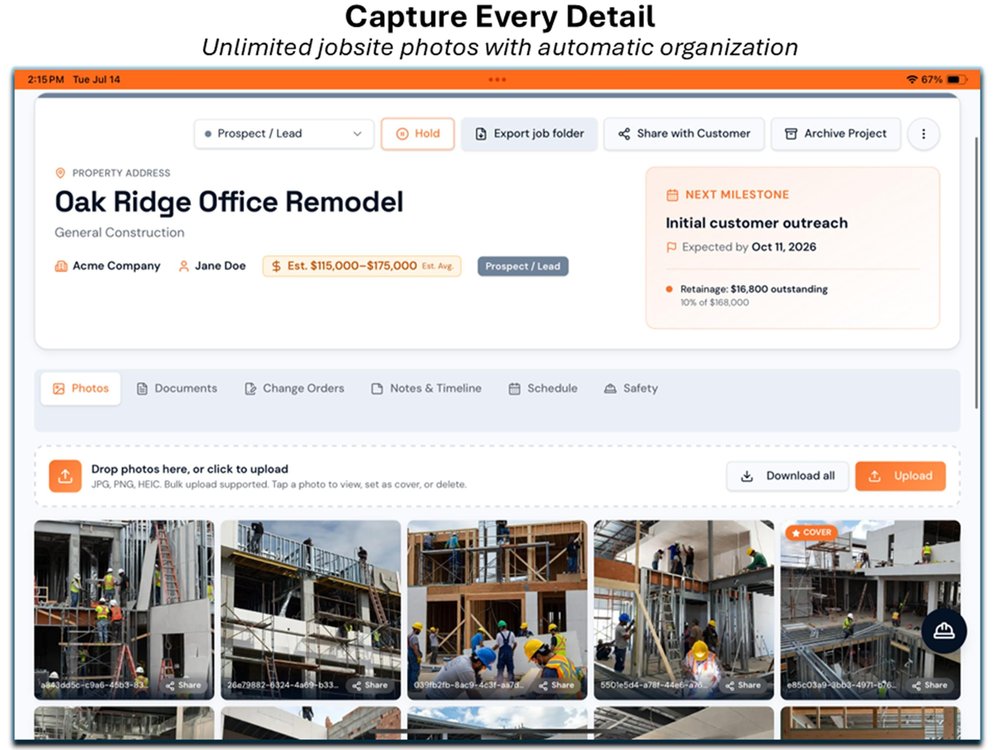Screen dimensions: 1000x750
Task: Click the orange upload icon in the drop zone
Action: point(66,476)
